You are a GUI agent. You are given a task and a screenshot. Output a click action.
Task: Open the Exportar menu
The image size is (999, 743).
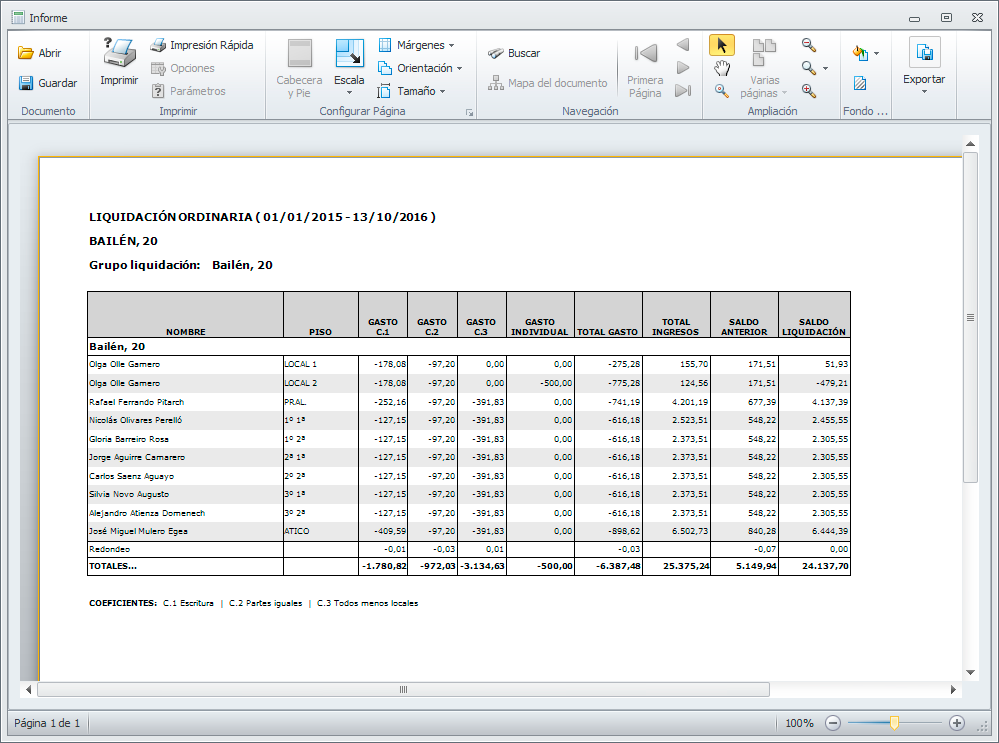point(924,66)
